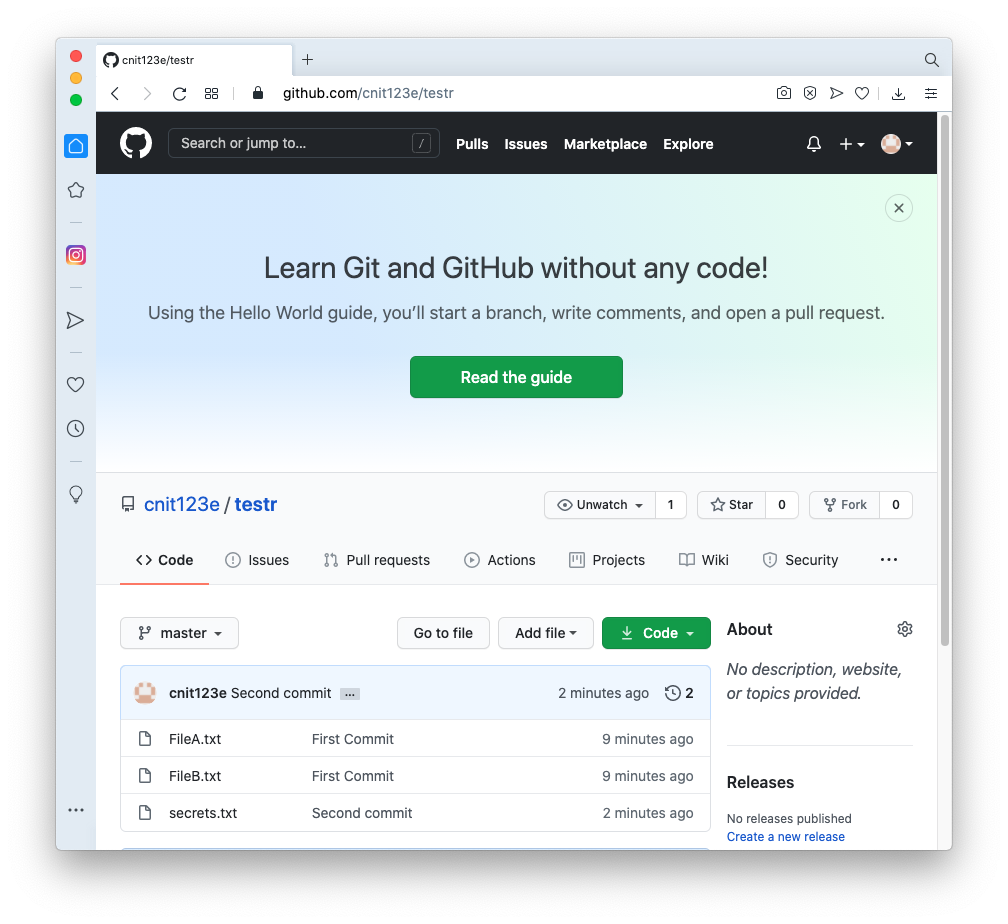
Task: Open the Actions tab
Action: [500, 560]
